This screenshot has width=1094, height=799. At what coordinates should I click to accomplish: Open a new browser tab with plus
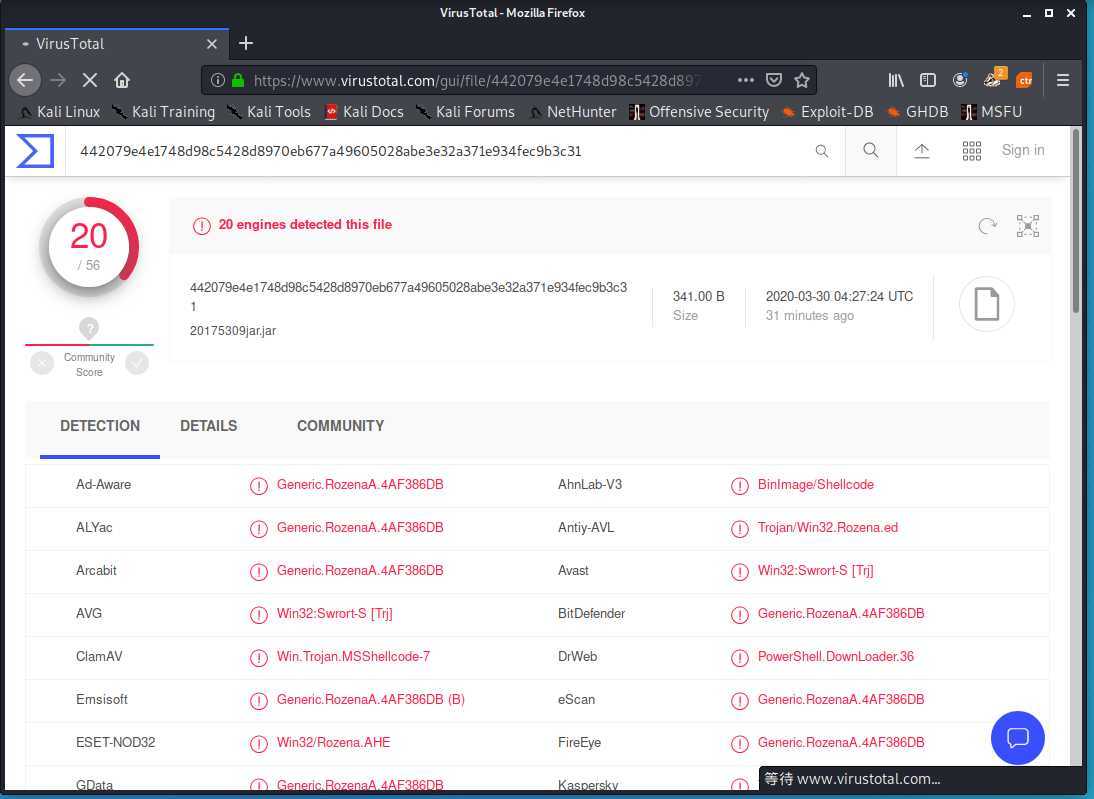[x=246, y=43]
